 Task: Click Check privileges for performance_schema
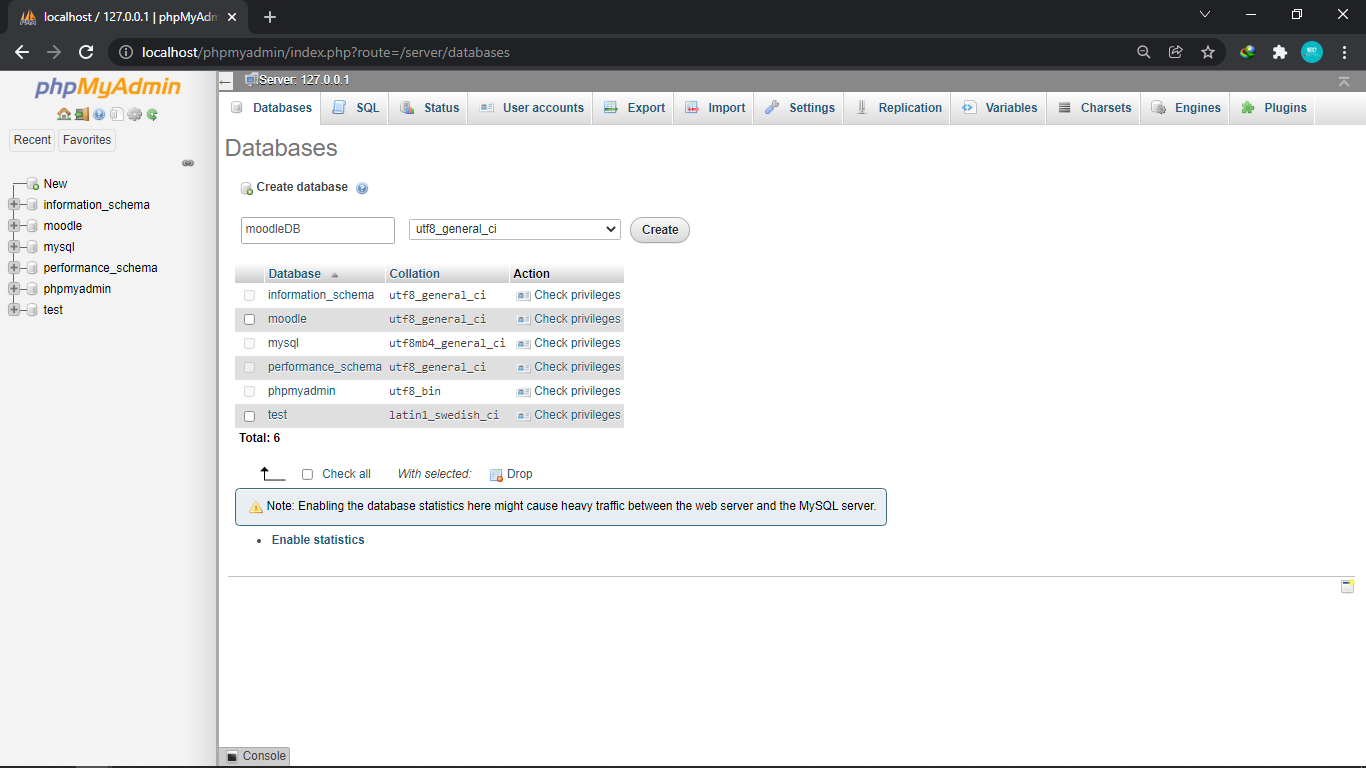[577, 367]
